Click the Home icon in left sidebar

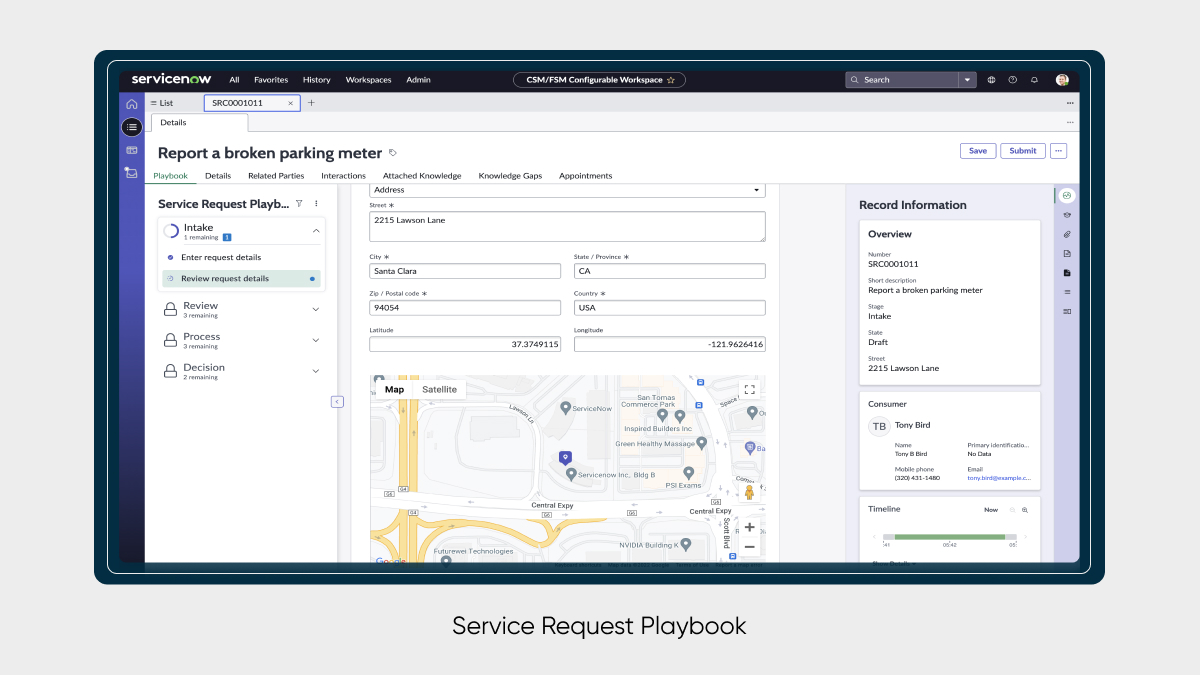pos(131,104)
